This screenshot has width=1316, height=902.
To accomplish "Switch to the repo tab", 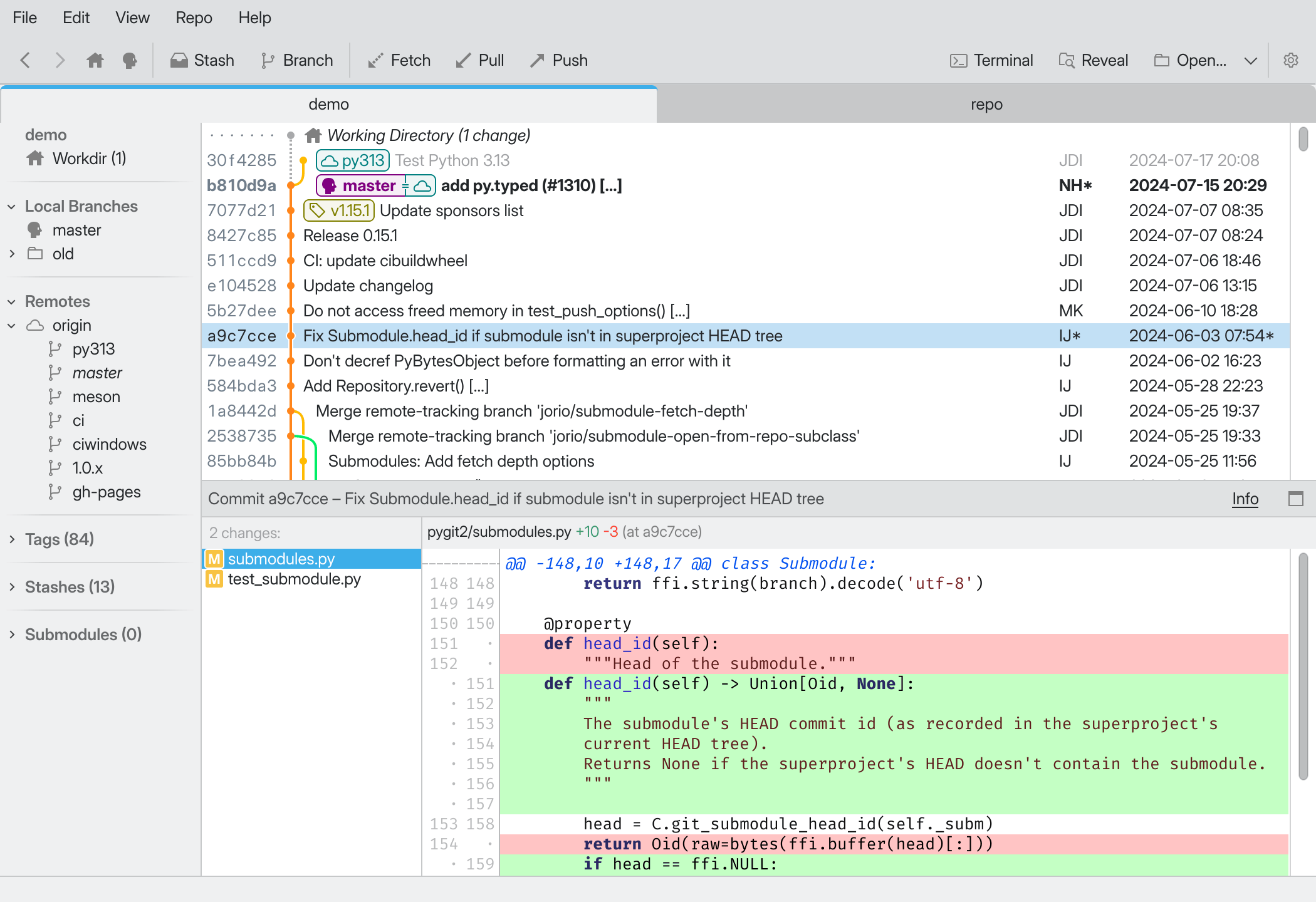I will [986, 105].
